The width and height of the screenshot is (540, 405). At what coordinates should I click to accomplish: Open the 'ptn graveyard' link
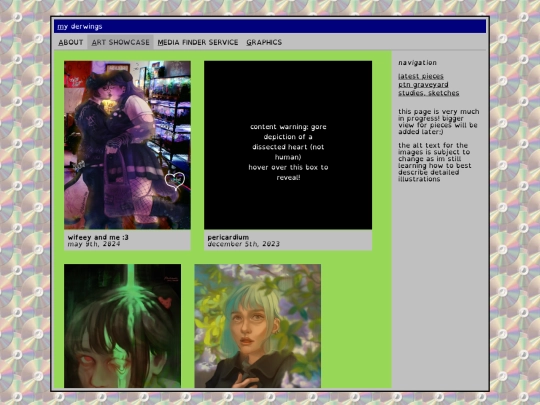coord(423,84)
